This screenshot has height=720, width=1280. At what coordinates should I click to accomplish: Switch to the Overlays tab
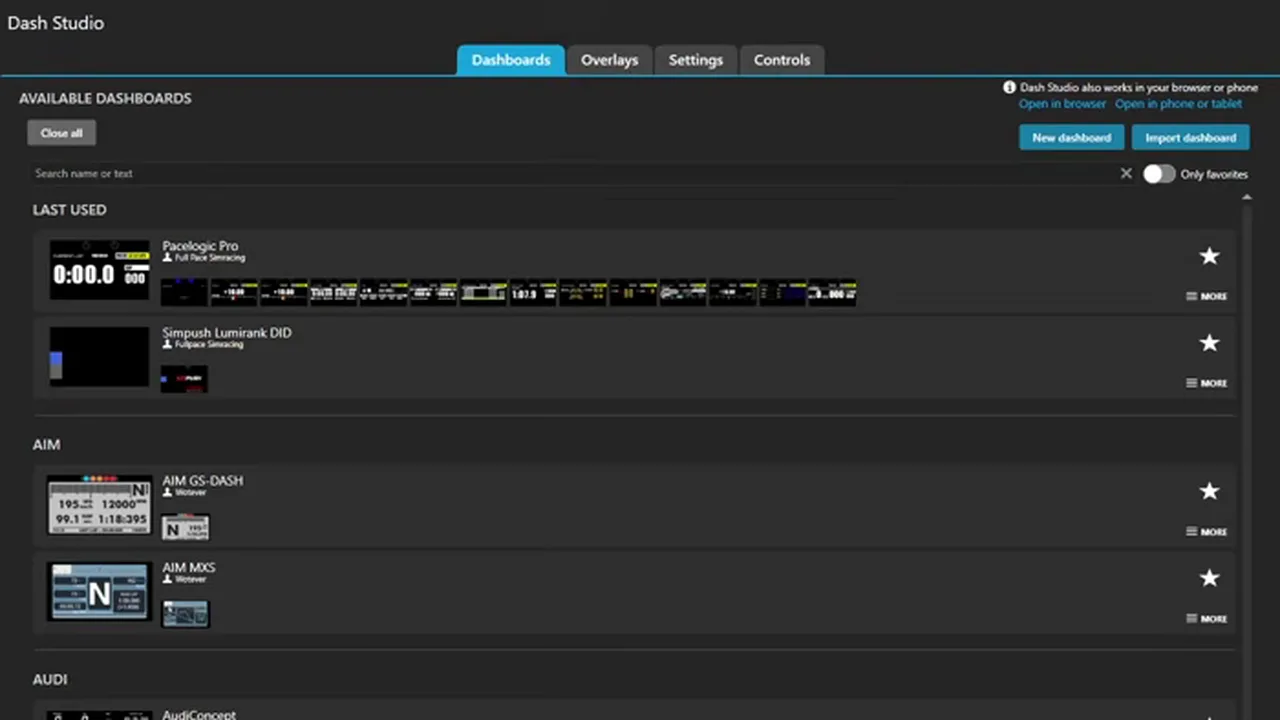tap(609, 60)
